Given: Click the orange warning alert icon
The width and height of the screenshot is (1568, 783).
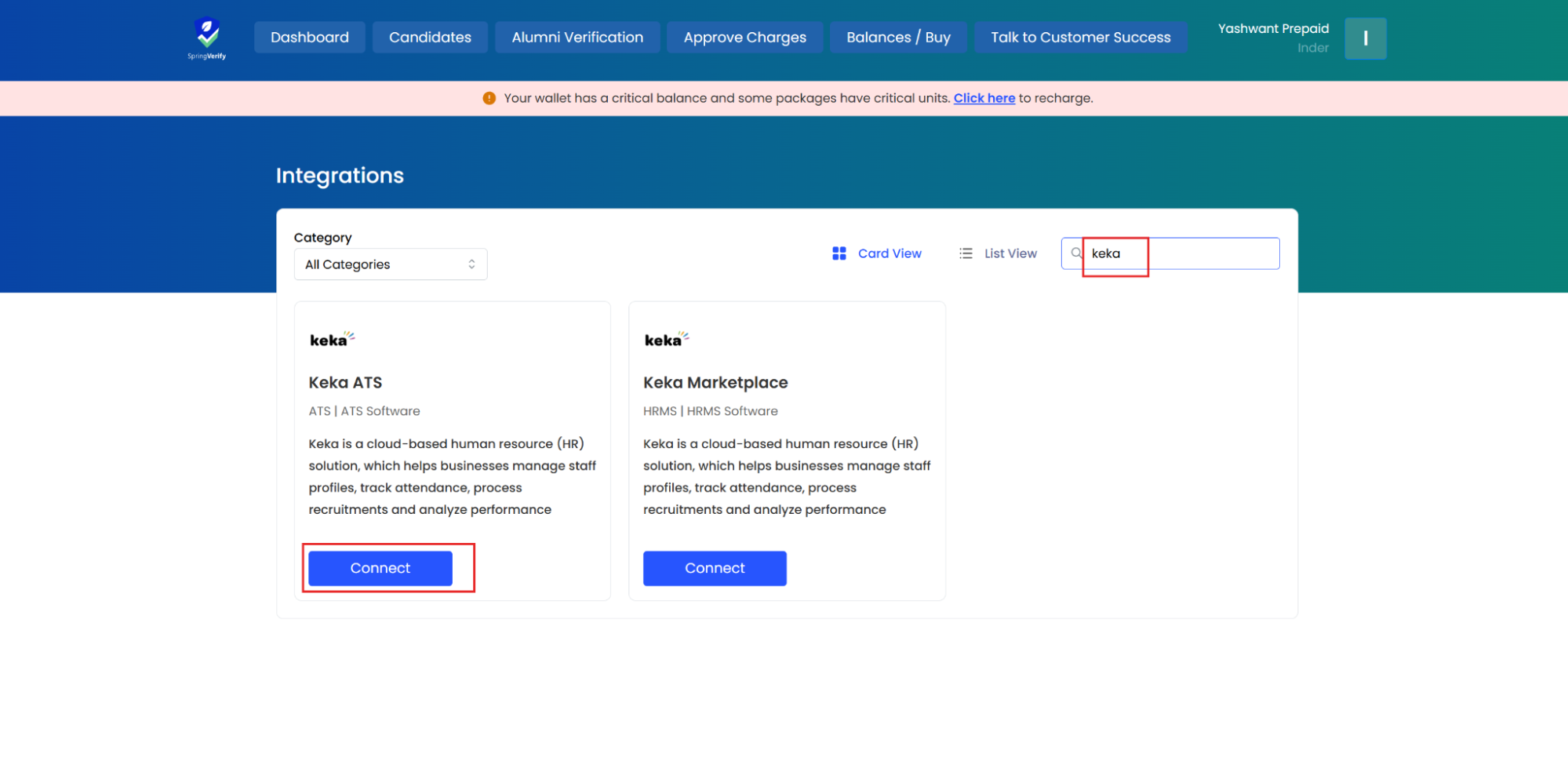Looking at the screenshot, I should click(x=489, y=98).
